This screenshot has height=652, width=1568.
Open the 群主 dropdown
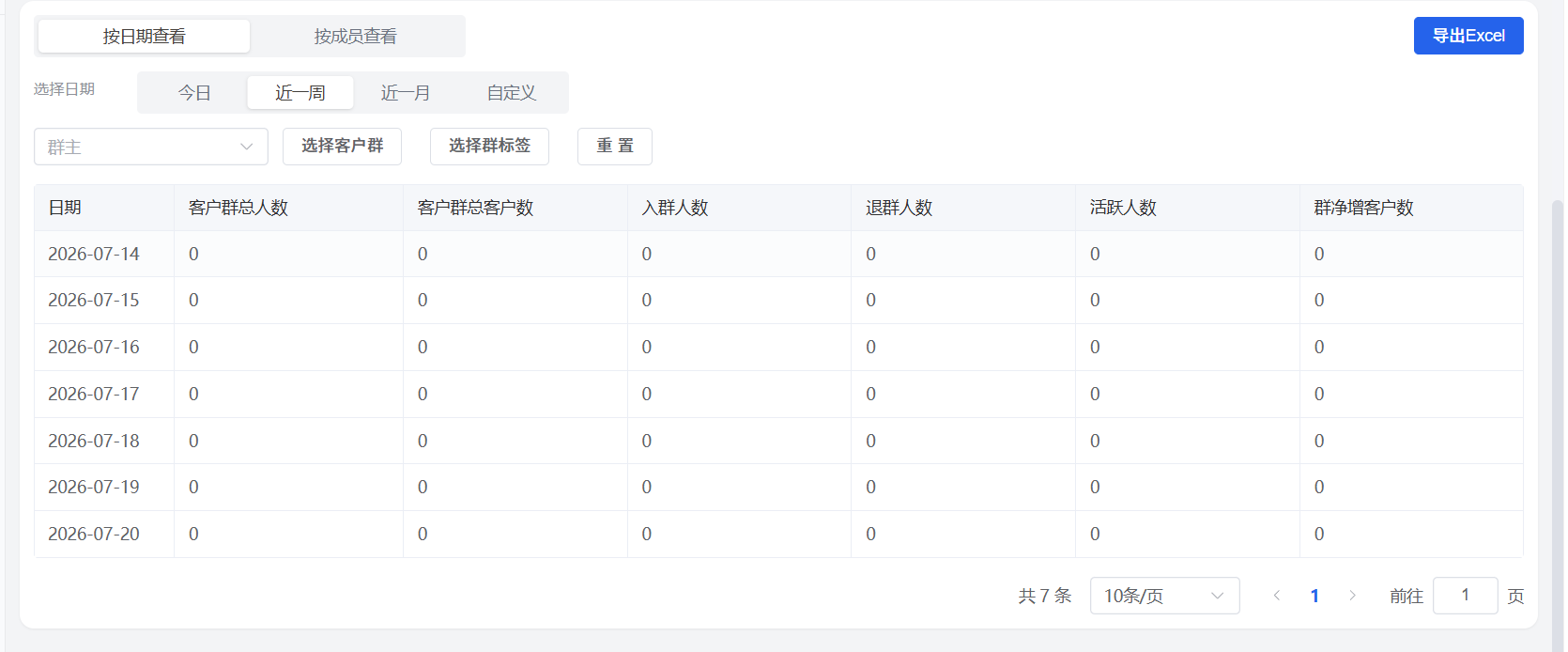(151, 147)
